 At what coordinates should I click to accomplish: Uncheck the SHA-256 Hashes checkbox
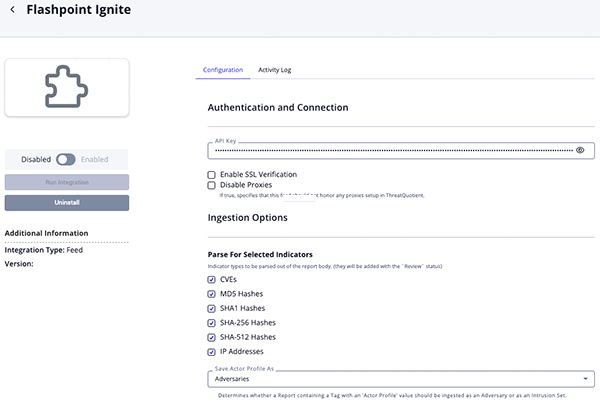[211, 323]
